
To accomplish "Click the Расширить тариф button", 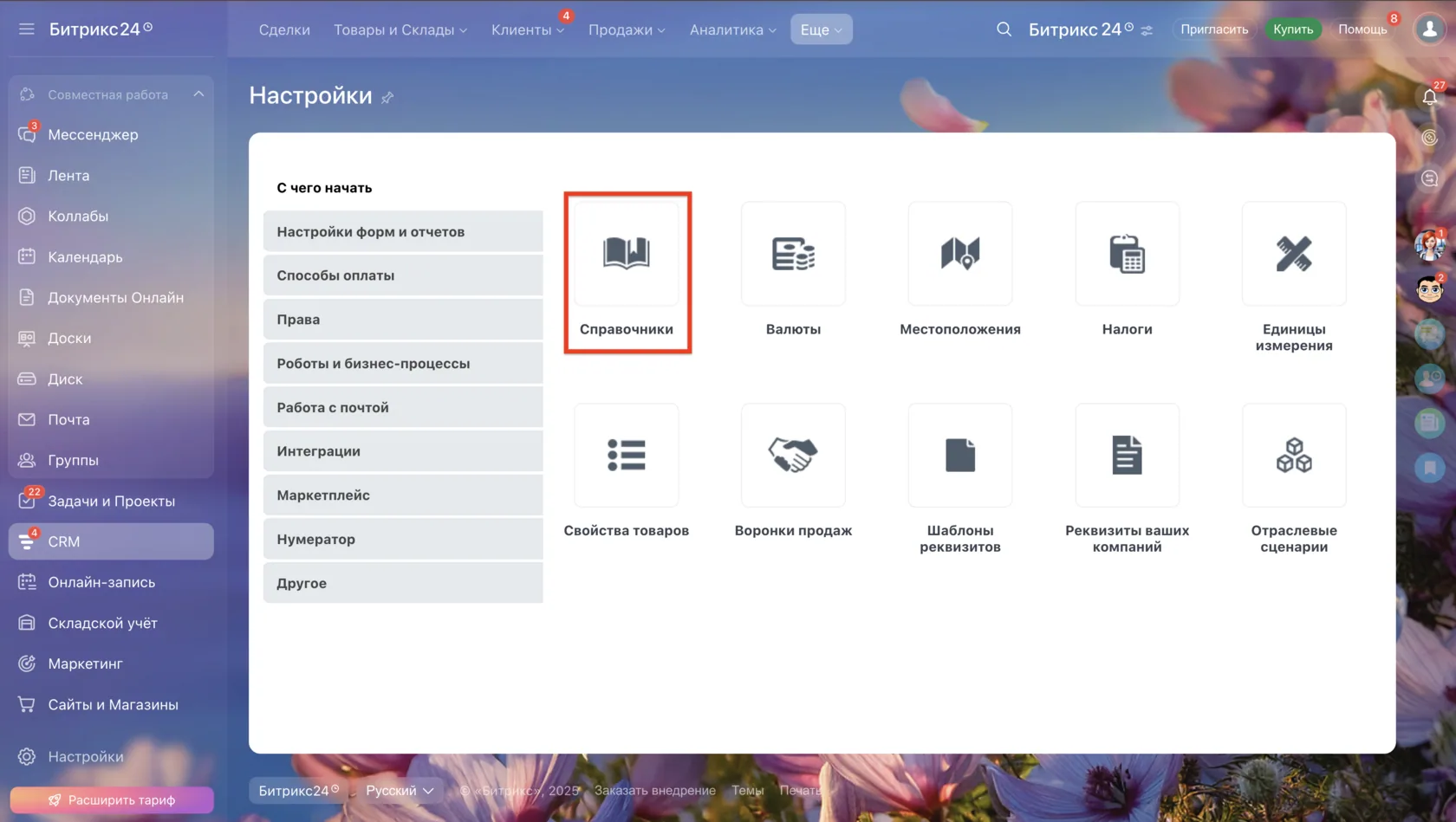I will click(112, 799).
